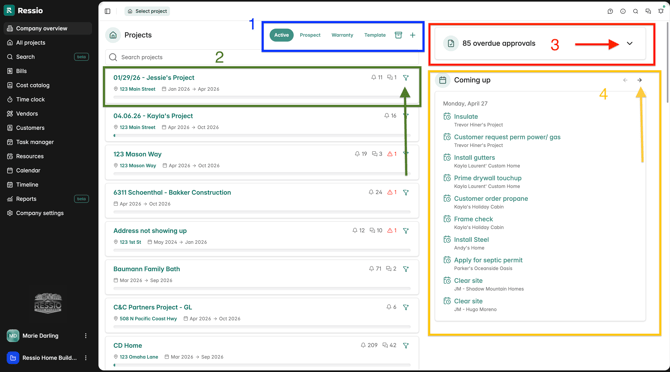Image resolution: width=670 pixels, height=372 pixels.
Task: Open the notifications bell in top bar
Action: click(x=661, y=11)
